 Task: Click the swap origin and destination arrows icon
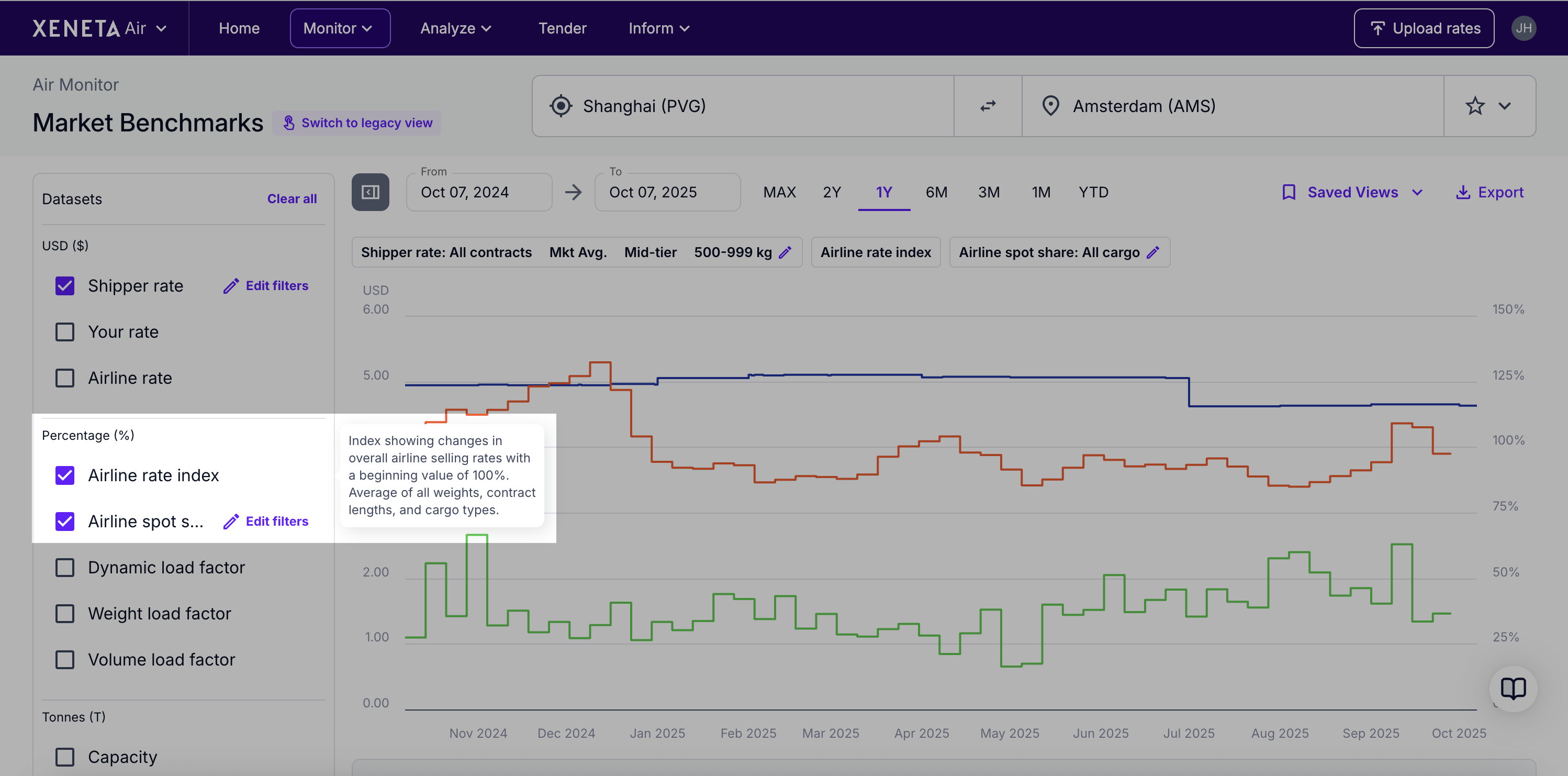pos(987,106)
